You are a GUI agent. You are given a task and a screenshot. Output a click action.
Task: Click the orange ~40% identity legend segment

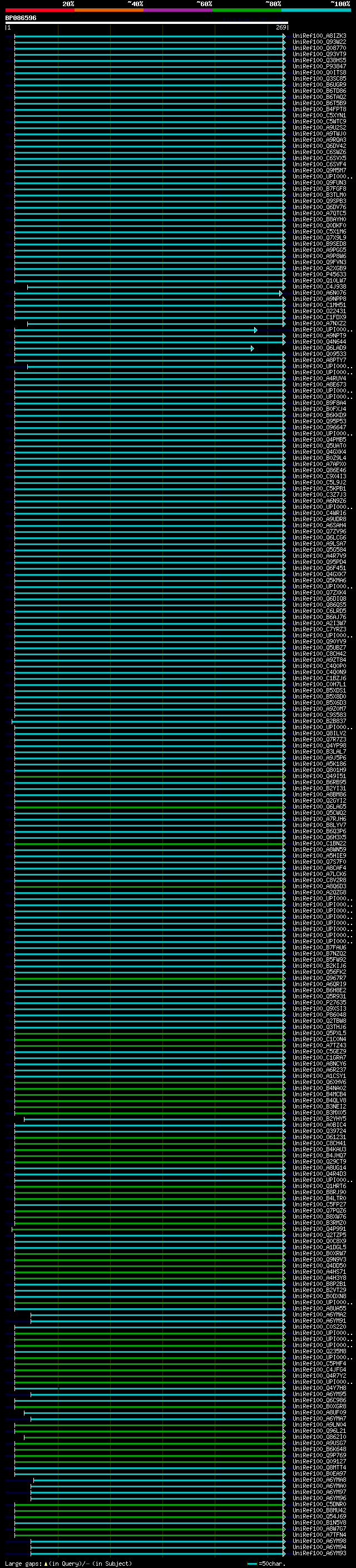[x=109, y=10]
